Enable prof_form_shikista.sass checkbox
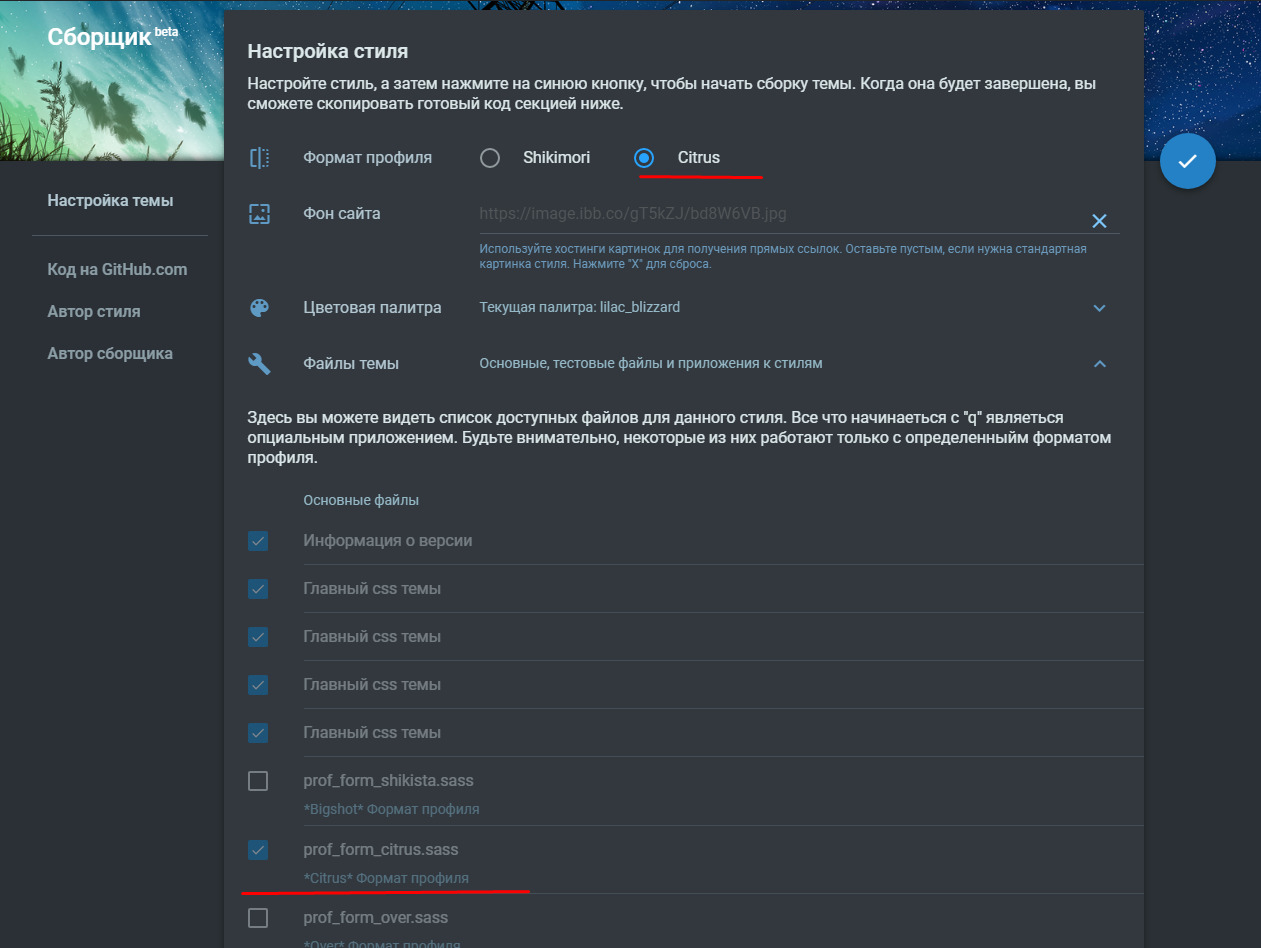Image resolution: width=1261 pixels, height=948 pixels. click(x=258, y=781)
